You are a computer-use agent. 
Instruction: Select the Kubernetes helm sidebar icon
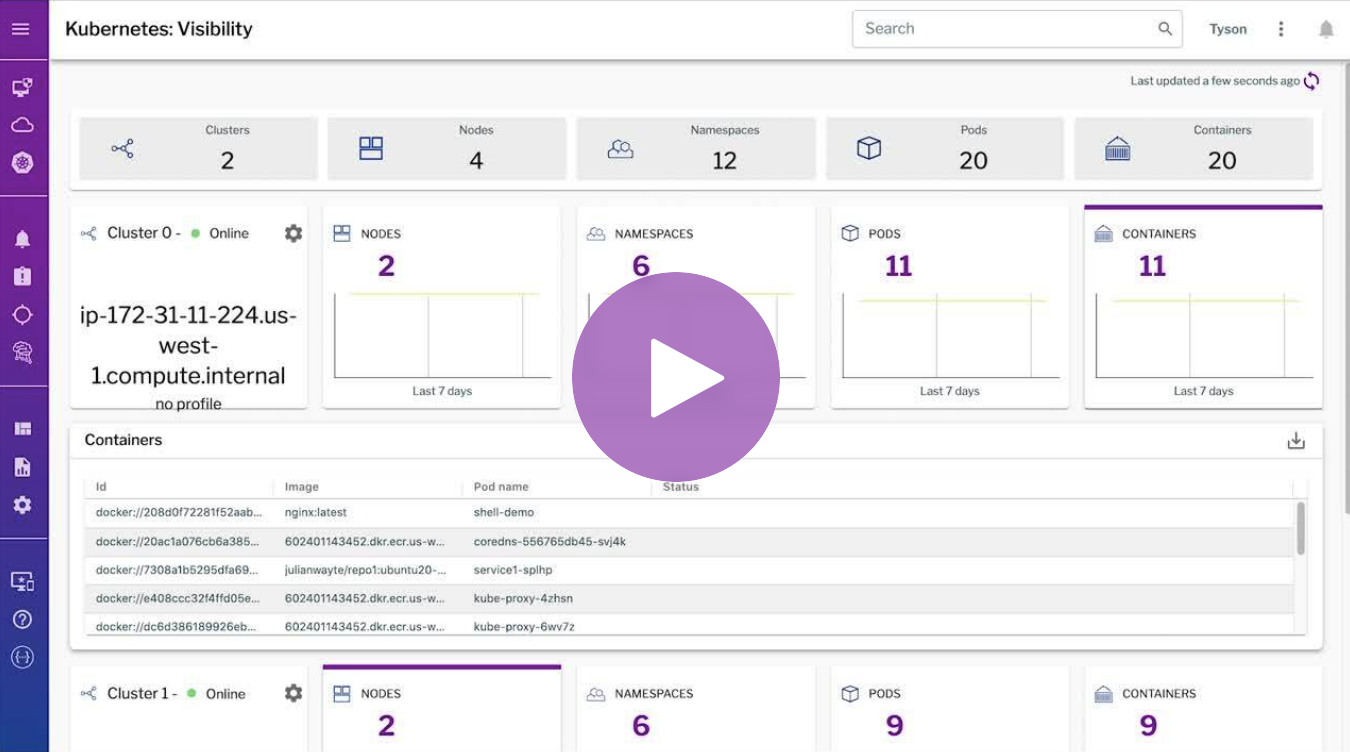click(22, 162)
